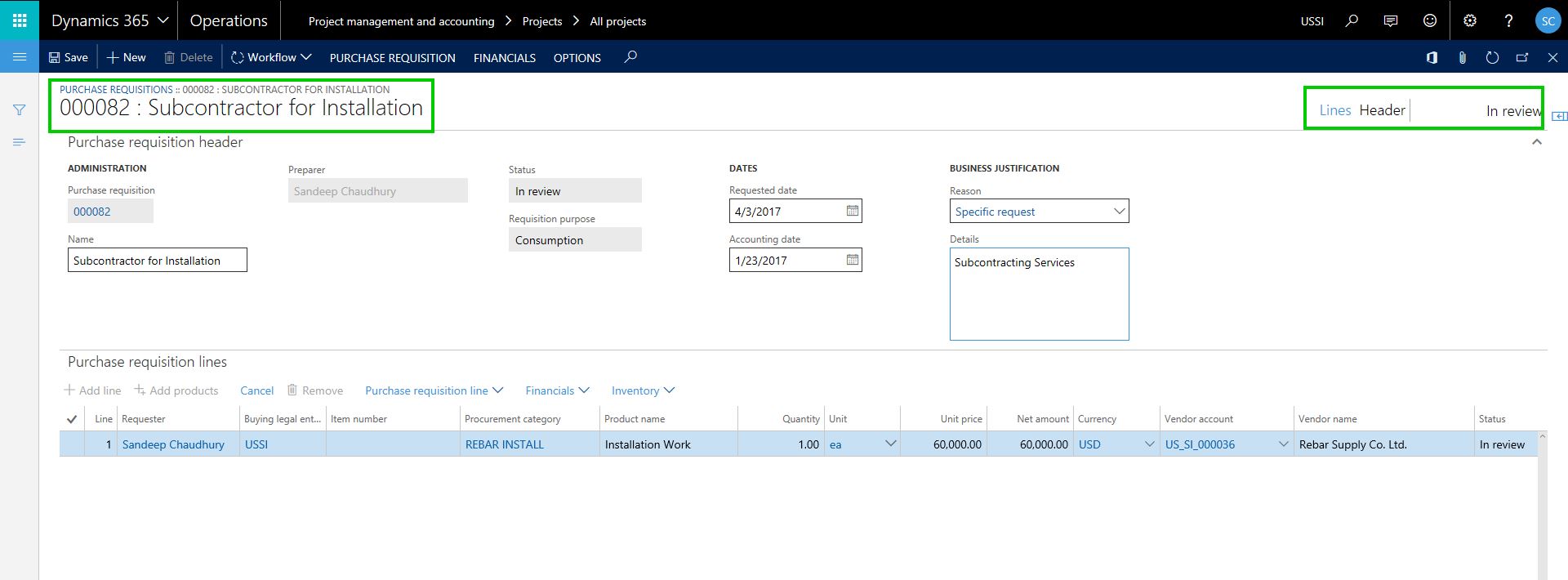Screen dimensions: 1568x580
Task: Open the filter funnel icon in sidebar
Action: click(x=20, y=110)
